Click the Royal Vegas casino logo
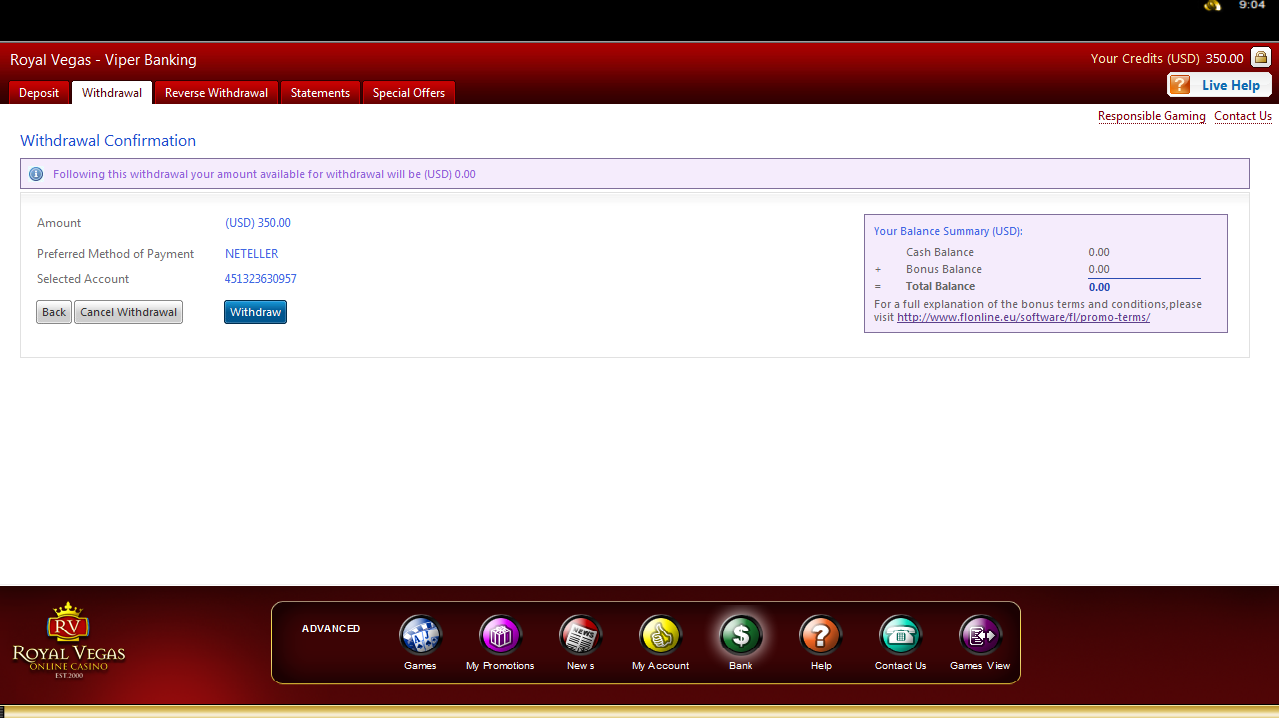1279x718 pixels. 68,641
